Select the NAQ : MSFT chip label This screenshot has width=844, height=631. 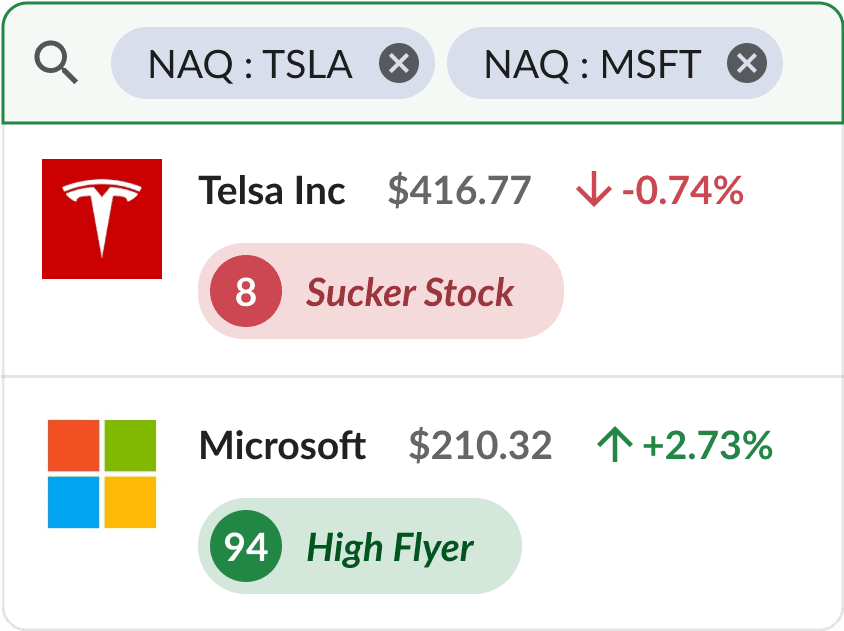pyautogui.click(x=592, y=64)
